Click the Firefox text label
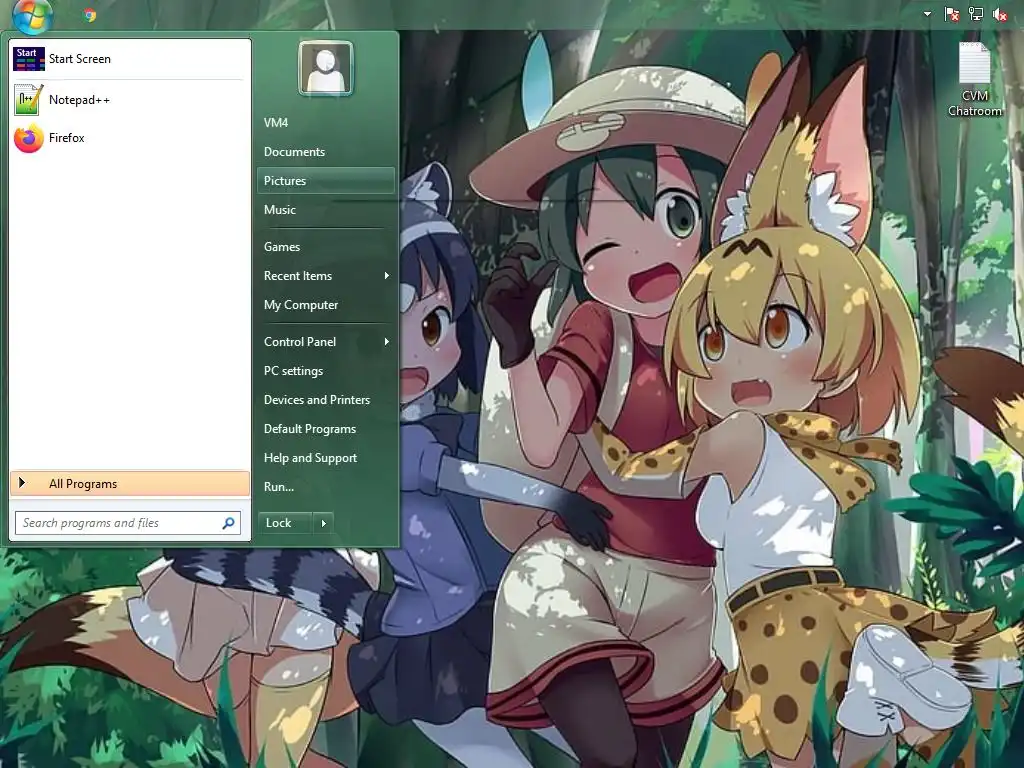 (x=67, y=138)
